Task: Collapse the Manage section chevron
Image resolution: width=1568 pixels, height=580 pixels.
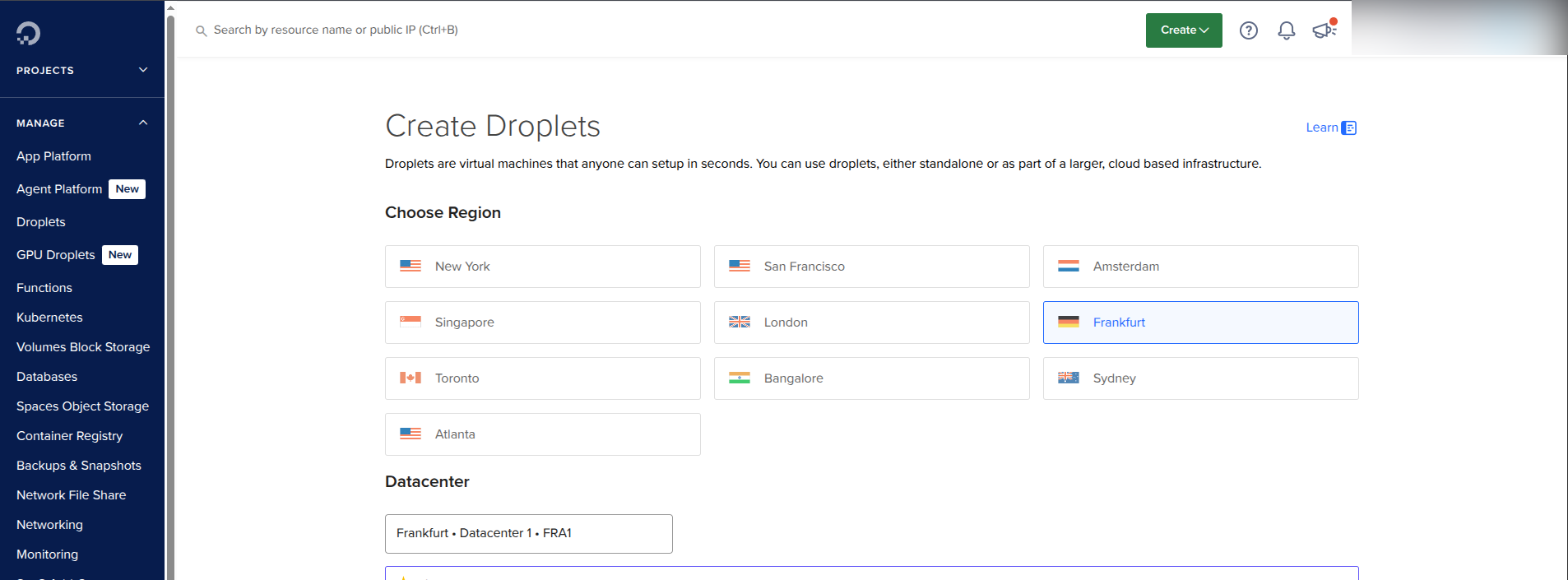Action: click(143, 123)
